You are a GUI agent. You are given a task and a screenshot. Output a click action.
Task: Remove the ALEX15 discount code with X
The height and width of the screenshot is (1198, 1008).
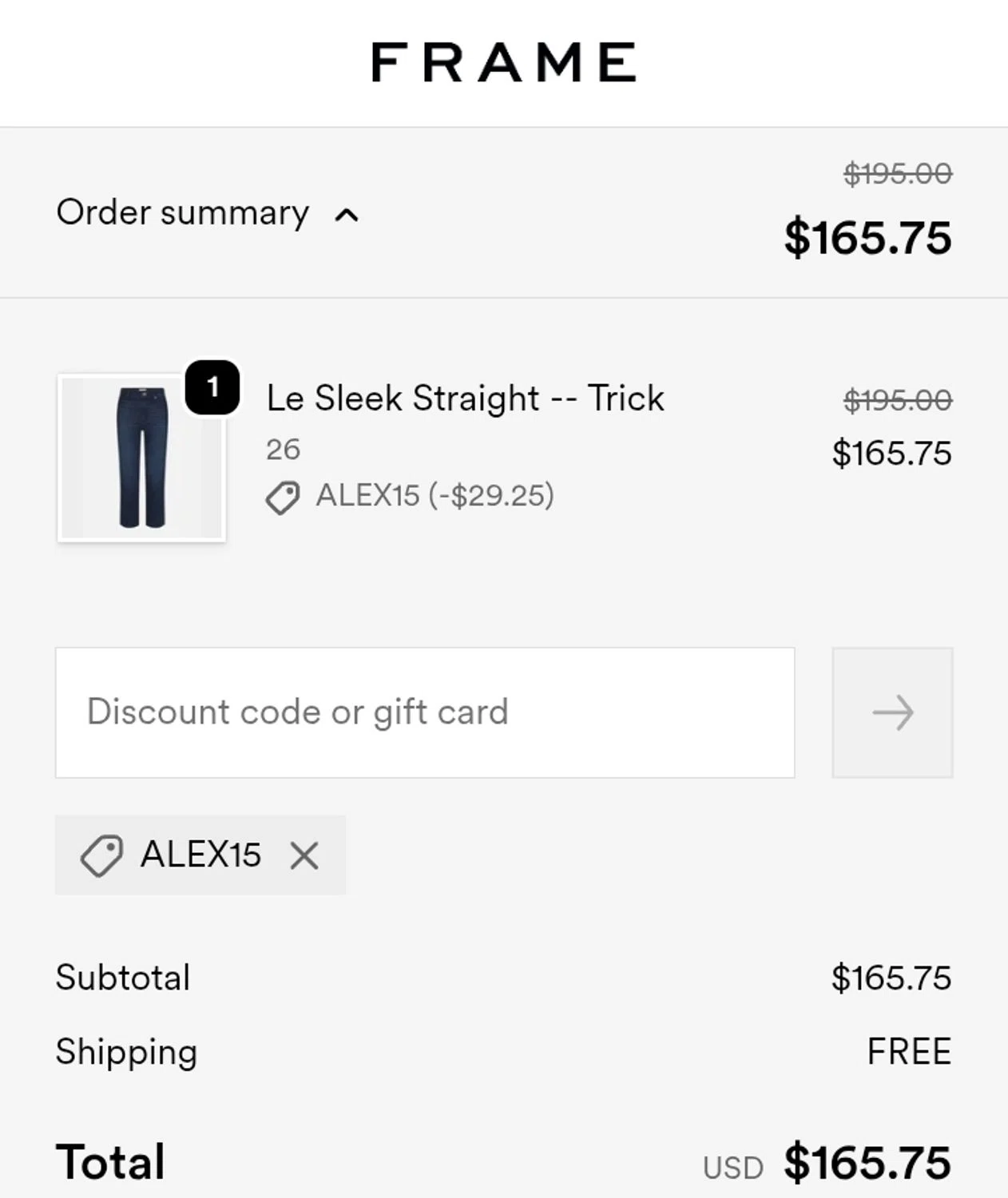(x=304, y=855)
